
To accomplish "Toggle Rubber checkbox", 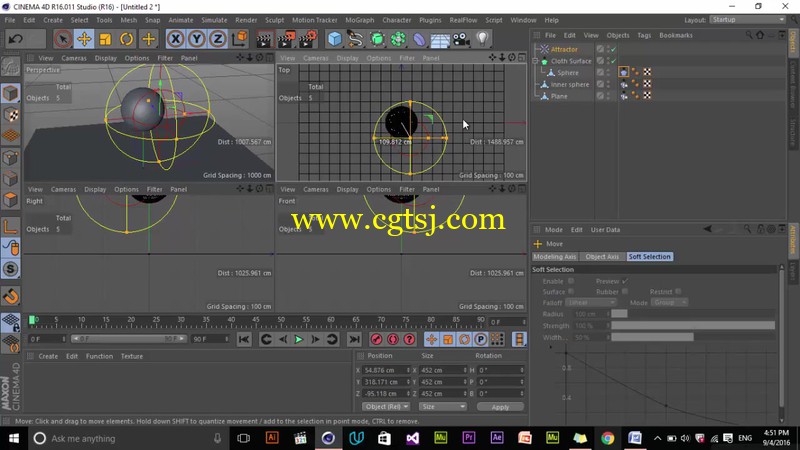I will [624, 292].
